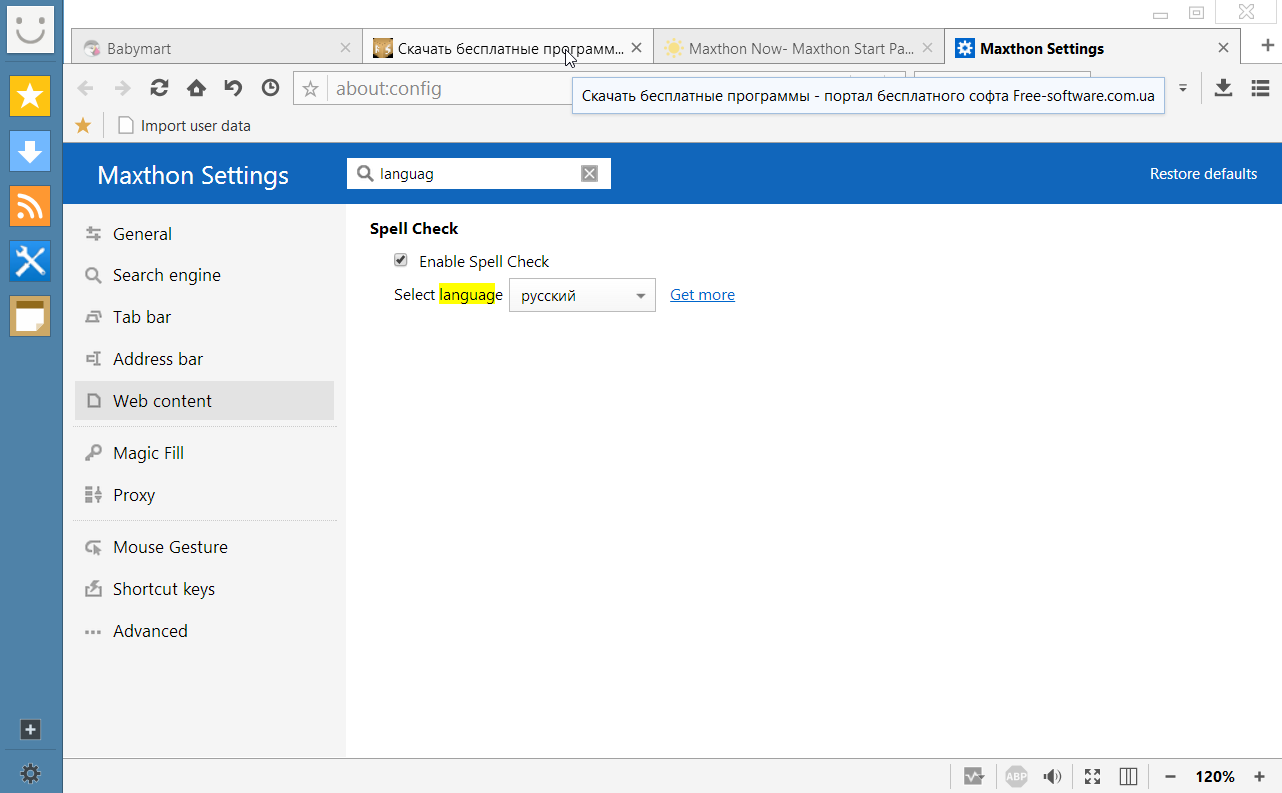Bookmark page with address bar star
1282x793 pixels.
(311, 89)
